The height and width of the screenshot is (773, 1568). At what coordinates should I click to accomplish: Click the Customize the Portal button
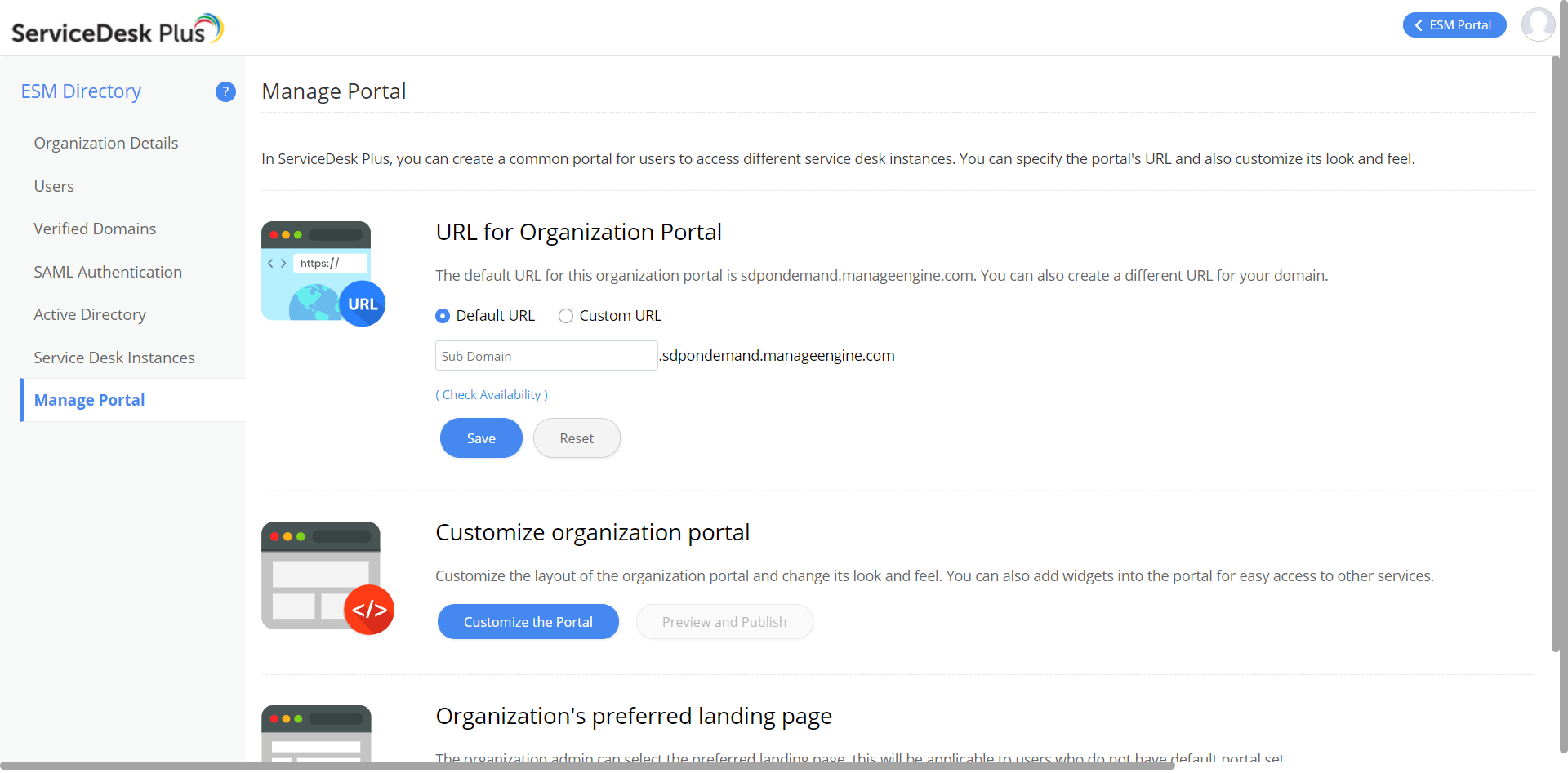coord(528,622)
